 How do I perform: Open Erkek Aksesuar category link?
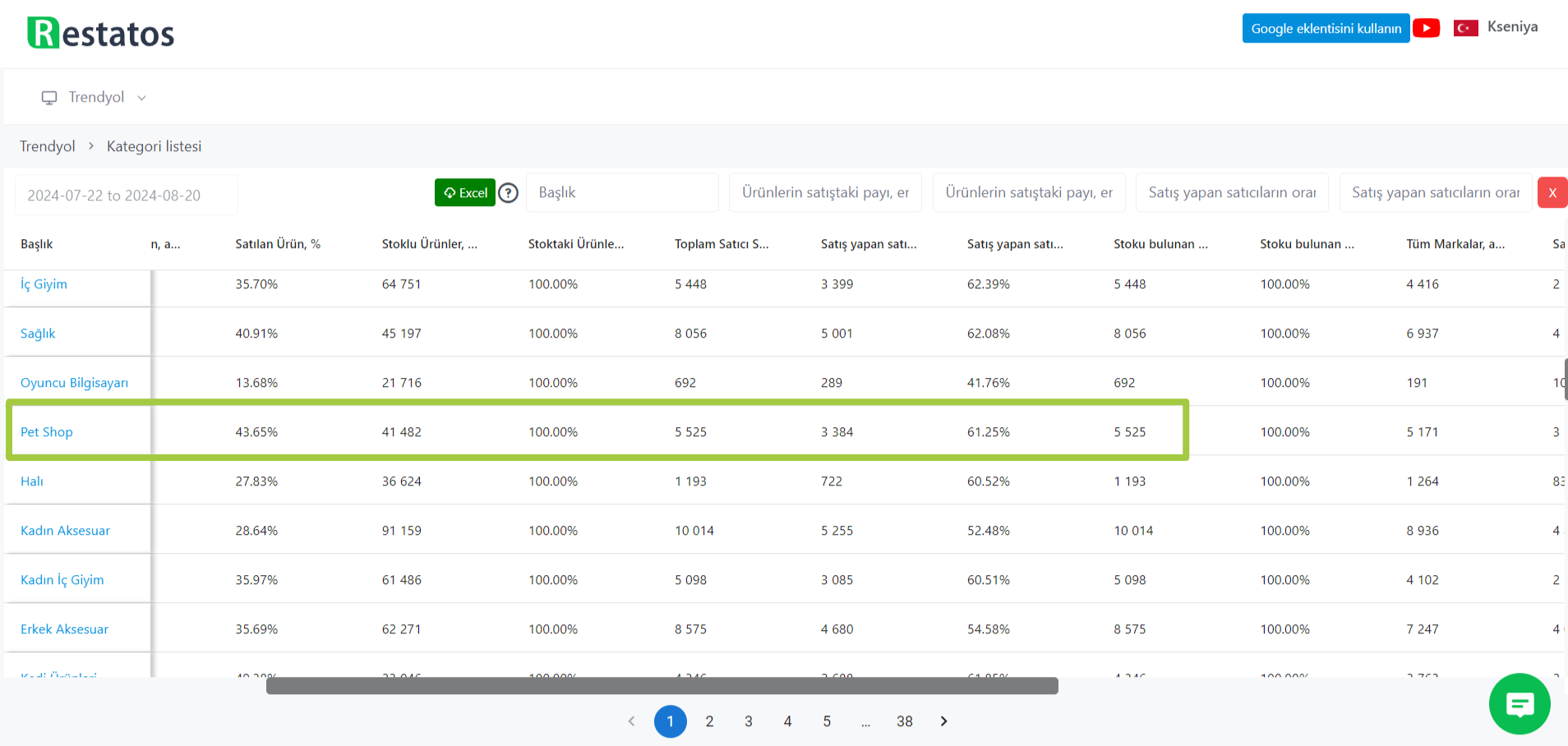(64, 629)
